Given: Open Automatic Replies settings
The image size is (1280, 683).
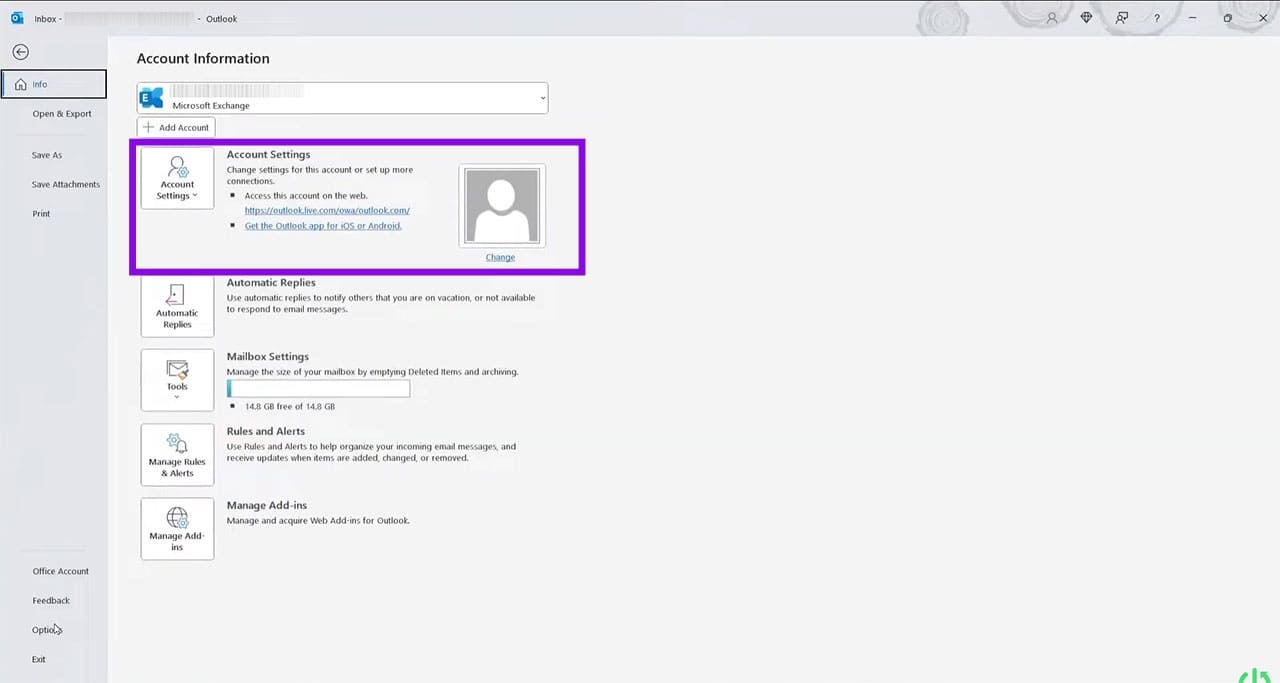Looking at the screenshot, I should (x=177, y=306).
